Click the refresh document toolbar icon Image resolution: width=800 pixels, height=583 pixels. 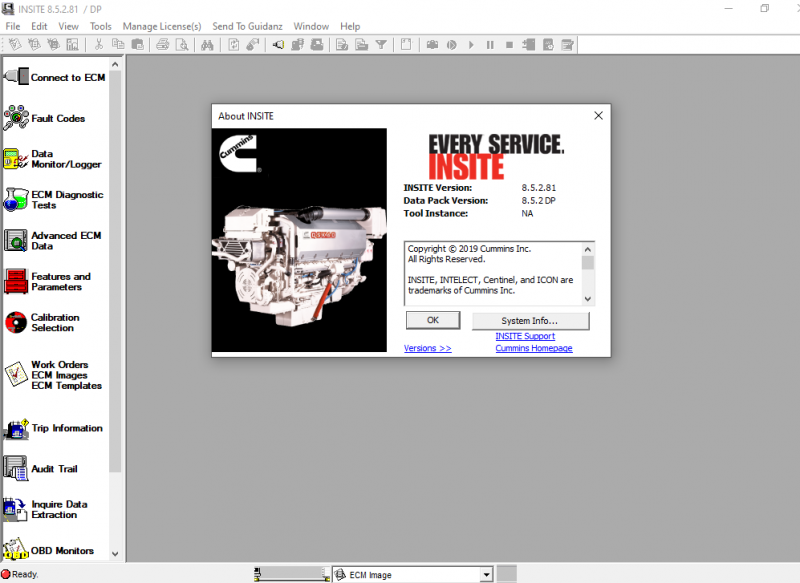[234, 45]
